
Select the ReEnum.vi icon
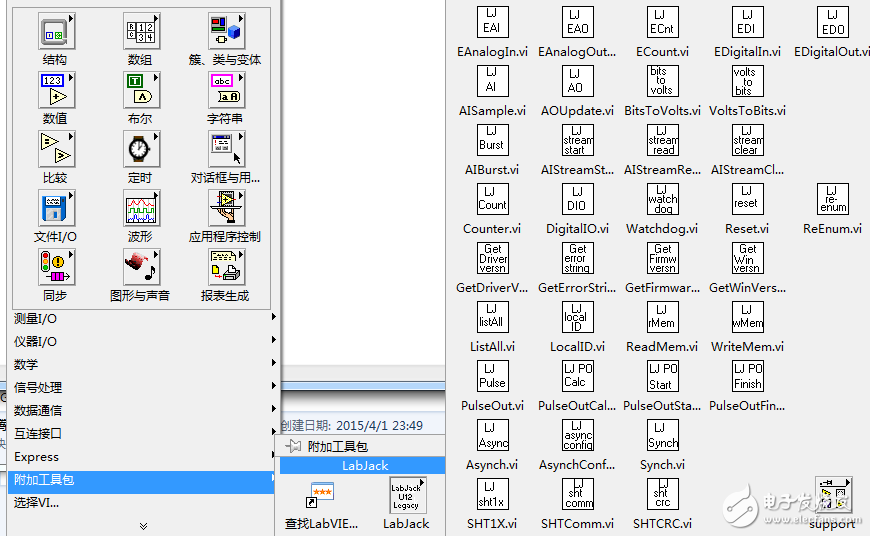click(x=833, y=199)
